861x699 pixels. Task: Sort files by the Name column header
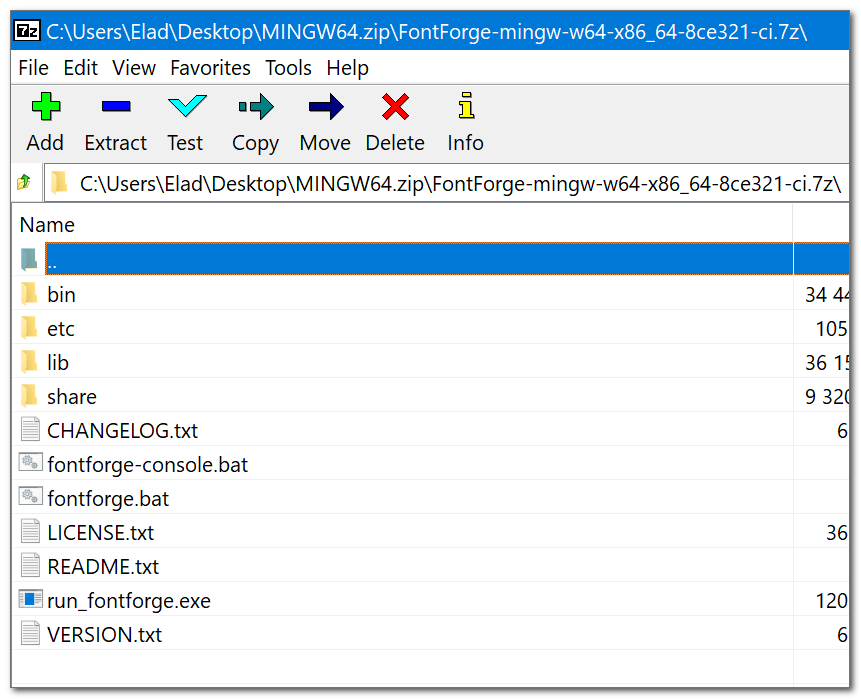[x=47, y=225]
